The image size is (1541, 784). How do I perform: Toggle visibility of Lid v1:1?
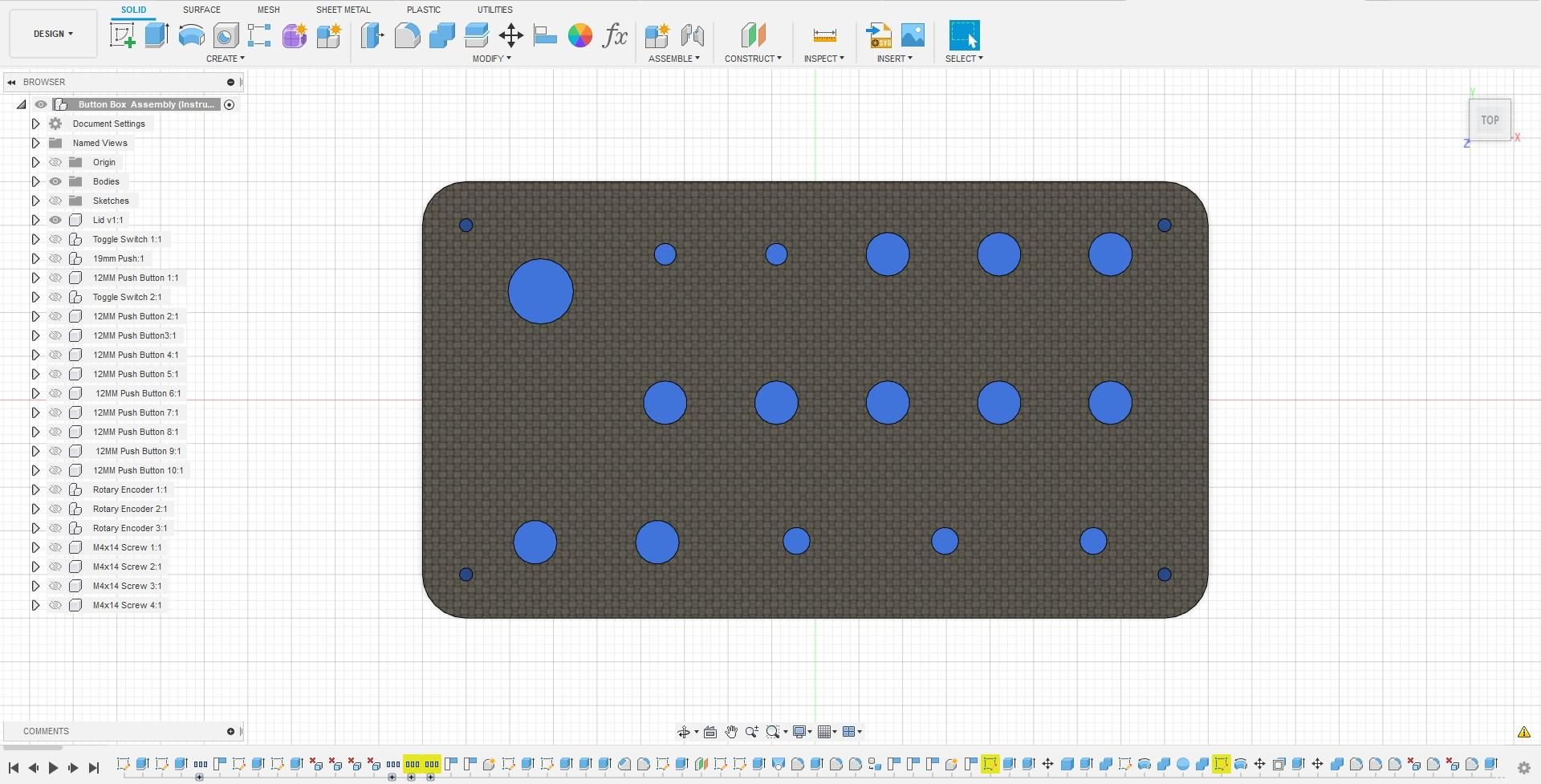pyautogui.click(x=55, y=220)
